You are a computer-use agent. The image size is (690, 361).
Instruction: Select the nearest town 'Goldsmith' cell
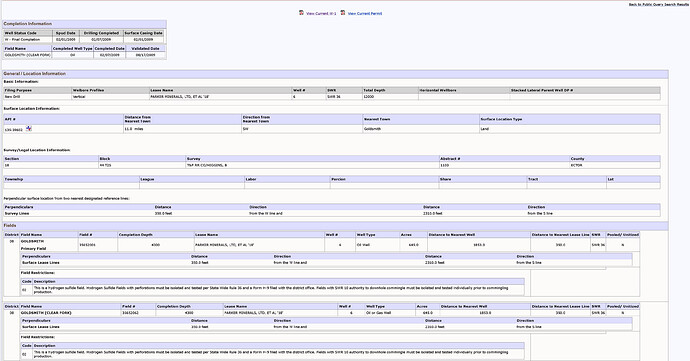421,129
